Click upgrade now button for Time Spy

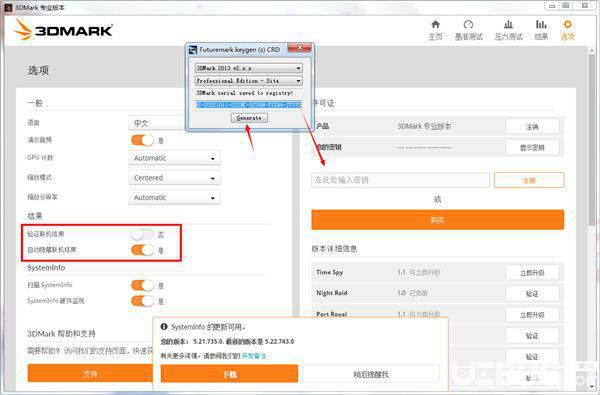pos(532,273)
